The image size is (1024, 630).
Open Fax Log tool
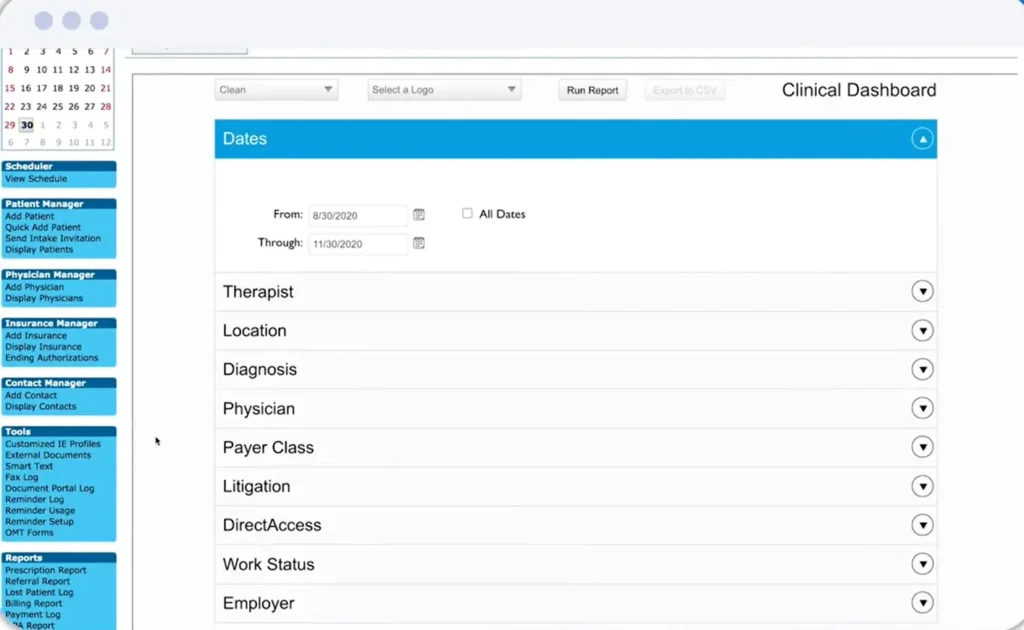pos(22,477)
